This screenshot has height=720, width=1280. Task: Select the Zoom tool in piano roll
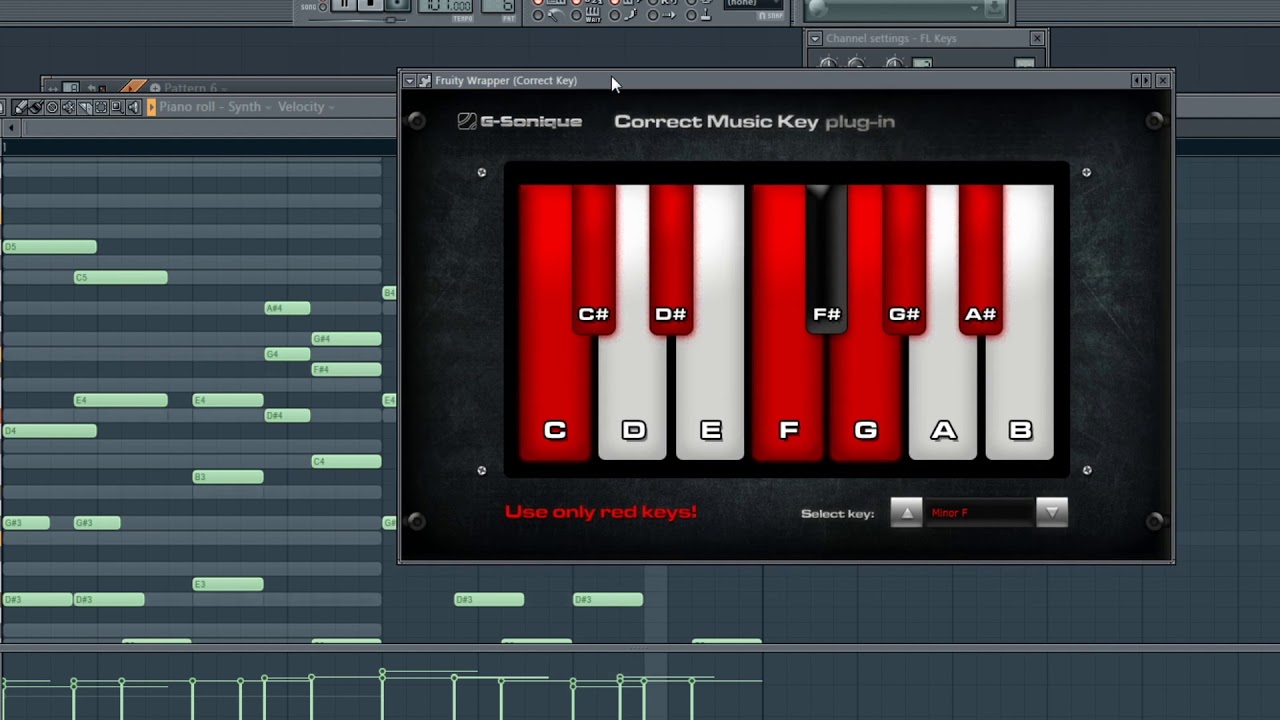click(x=117, y=107)
